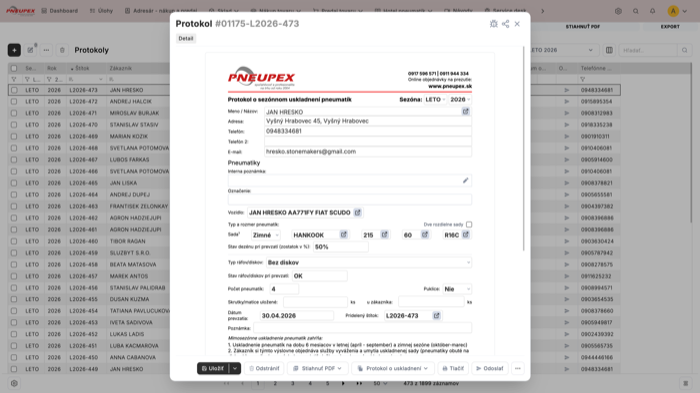This screenshot has height=393, width=700.
Task: Click the pencil icon in Interná poznámka field
Action: (x=466, y=180)
